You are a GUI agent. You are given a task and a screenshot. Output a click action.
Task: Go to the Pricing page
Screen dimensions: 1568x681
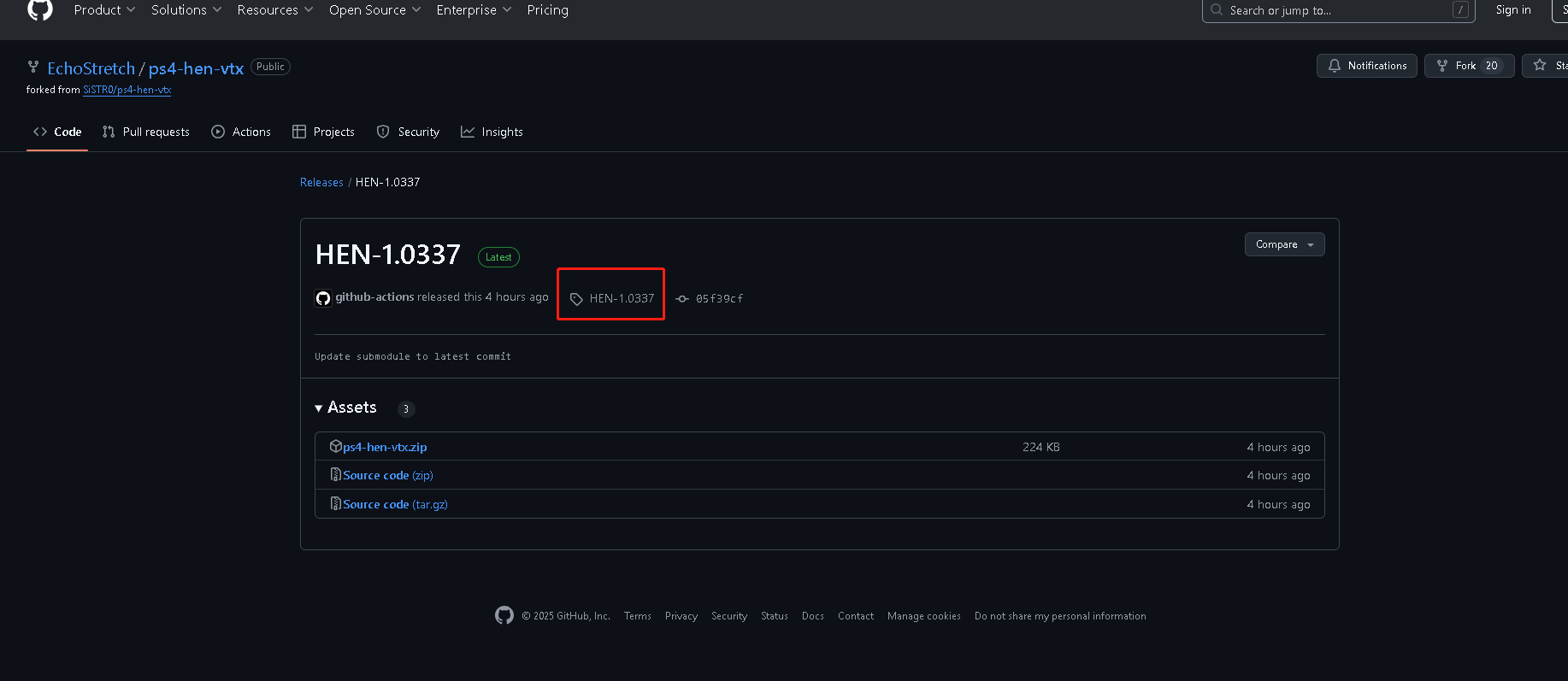pyautogui.click(x=547, y=10)
